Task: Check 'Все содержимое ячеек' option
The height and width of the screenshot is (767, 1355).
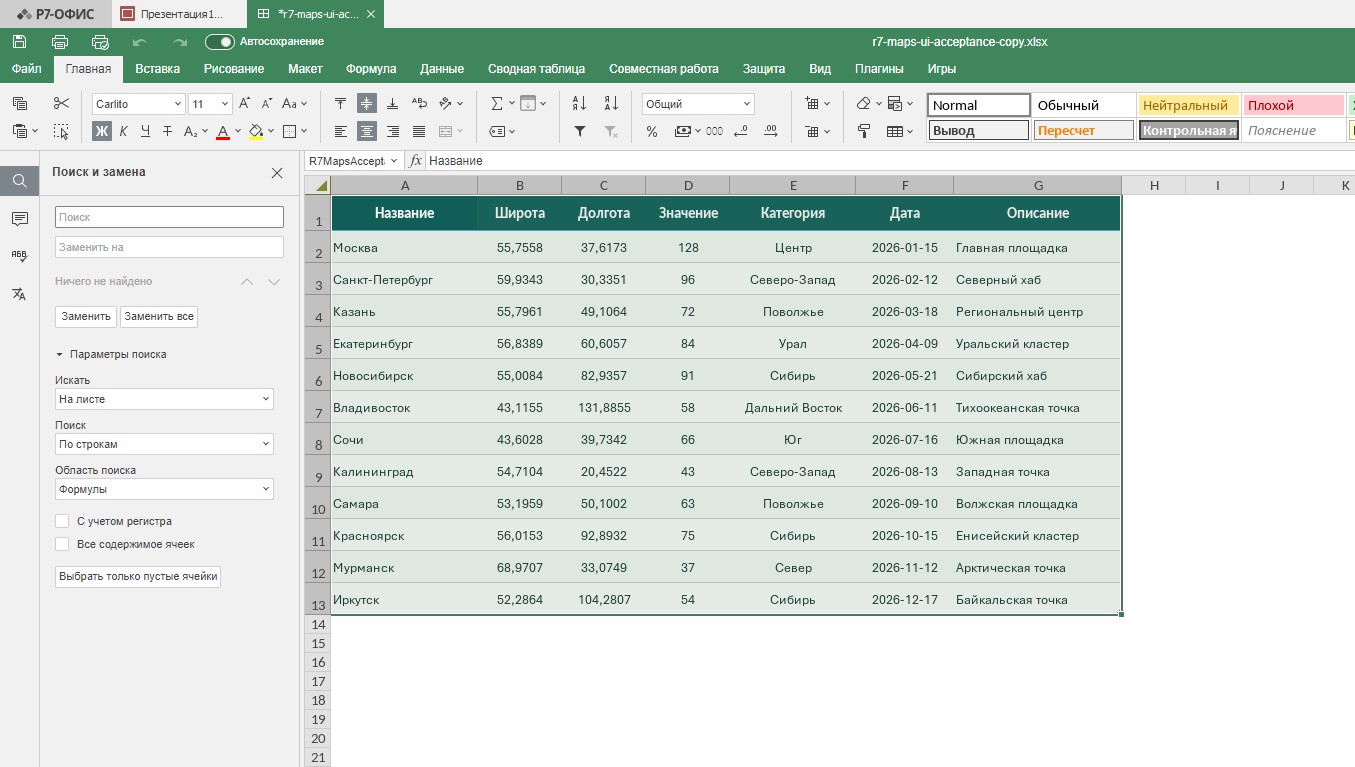Action: [x=62, y=544]
